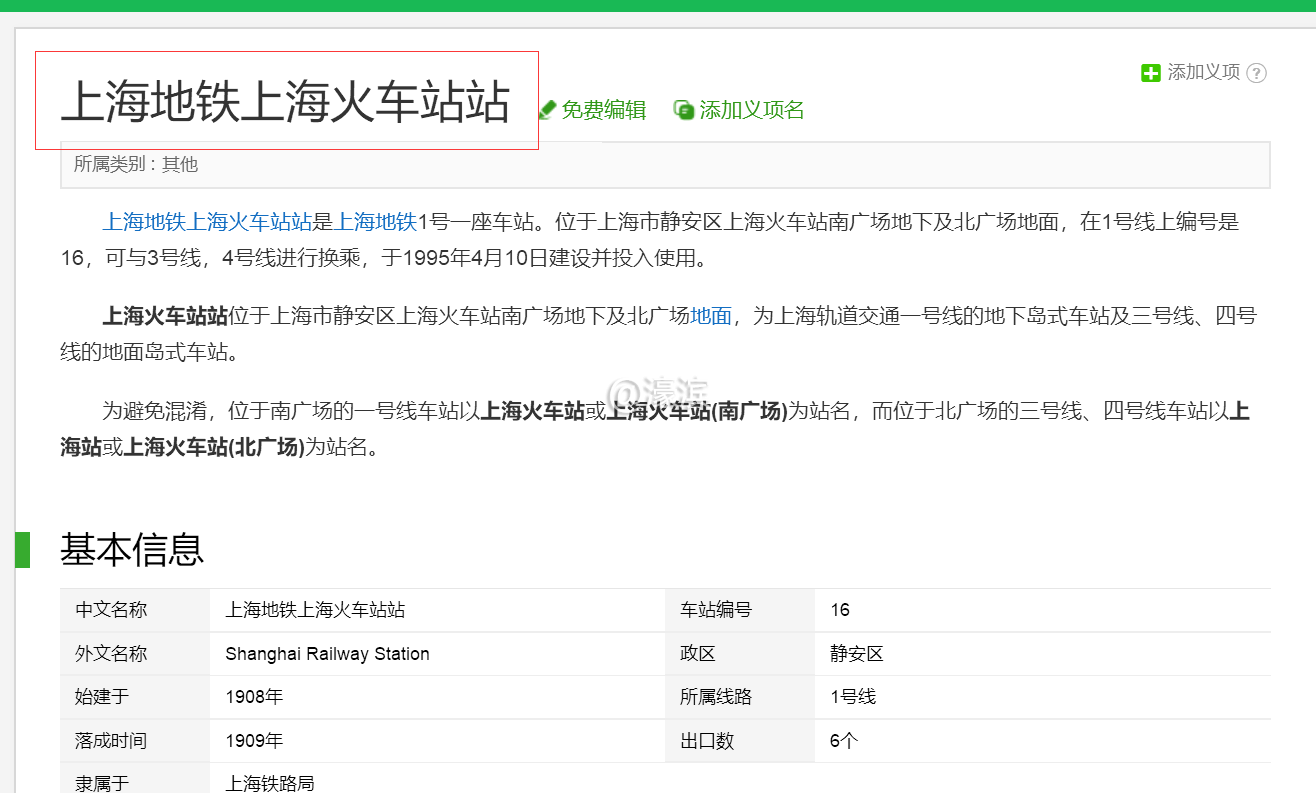Image resolution: width=1316 pixels, height=793 pixels.
Task: Click the 1号线 value under 所属线路
Action: tap(853, 697)
